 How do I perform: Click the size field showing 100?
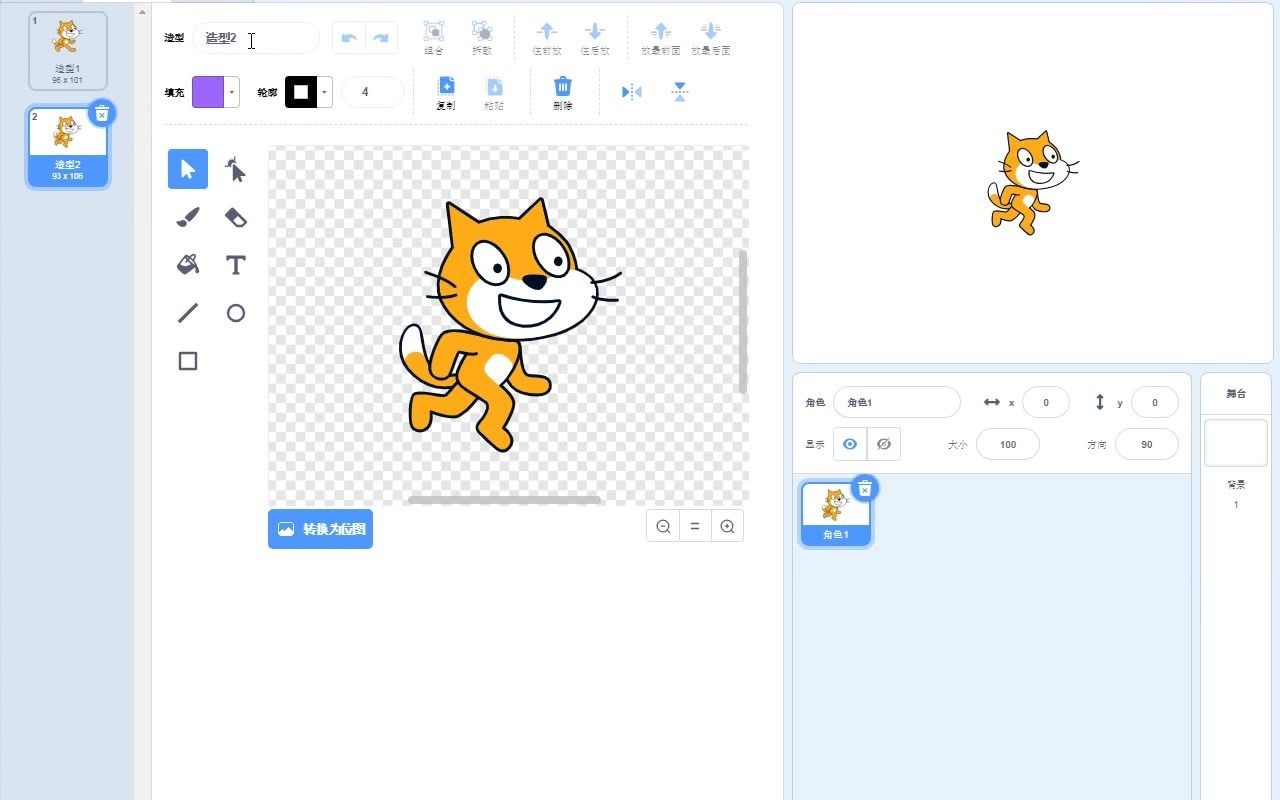click(1008, 444)
